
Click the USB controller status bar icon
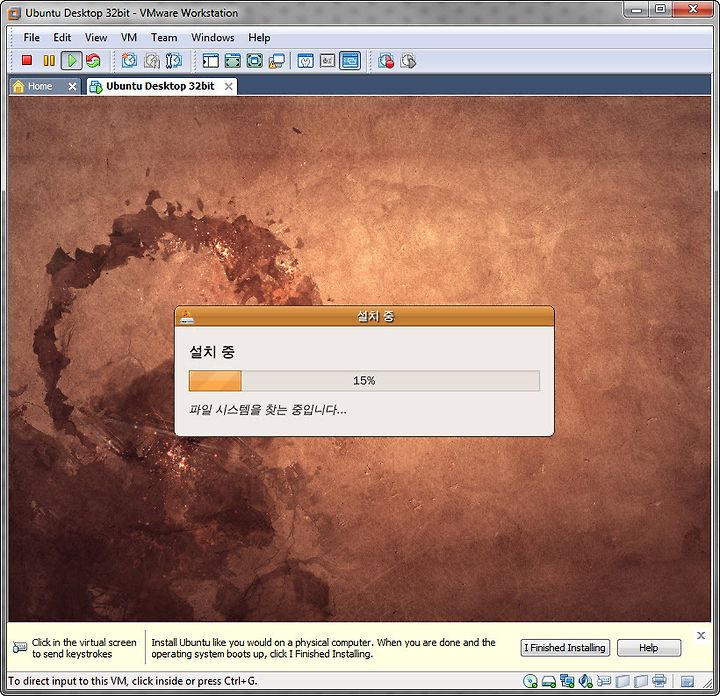604,681
